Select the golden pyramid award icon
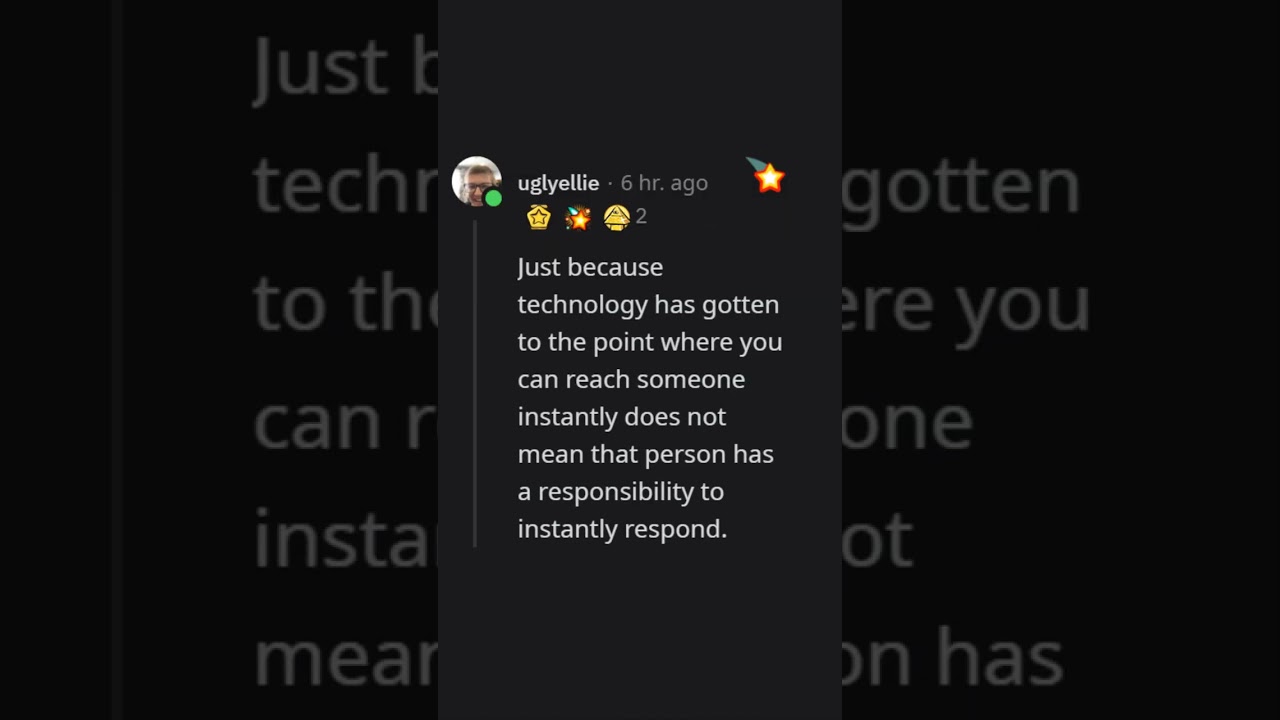 pyautogui.click(x=616, y=217)
